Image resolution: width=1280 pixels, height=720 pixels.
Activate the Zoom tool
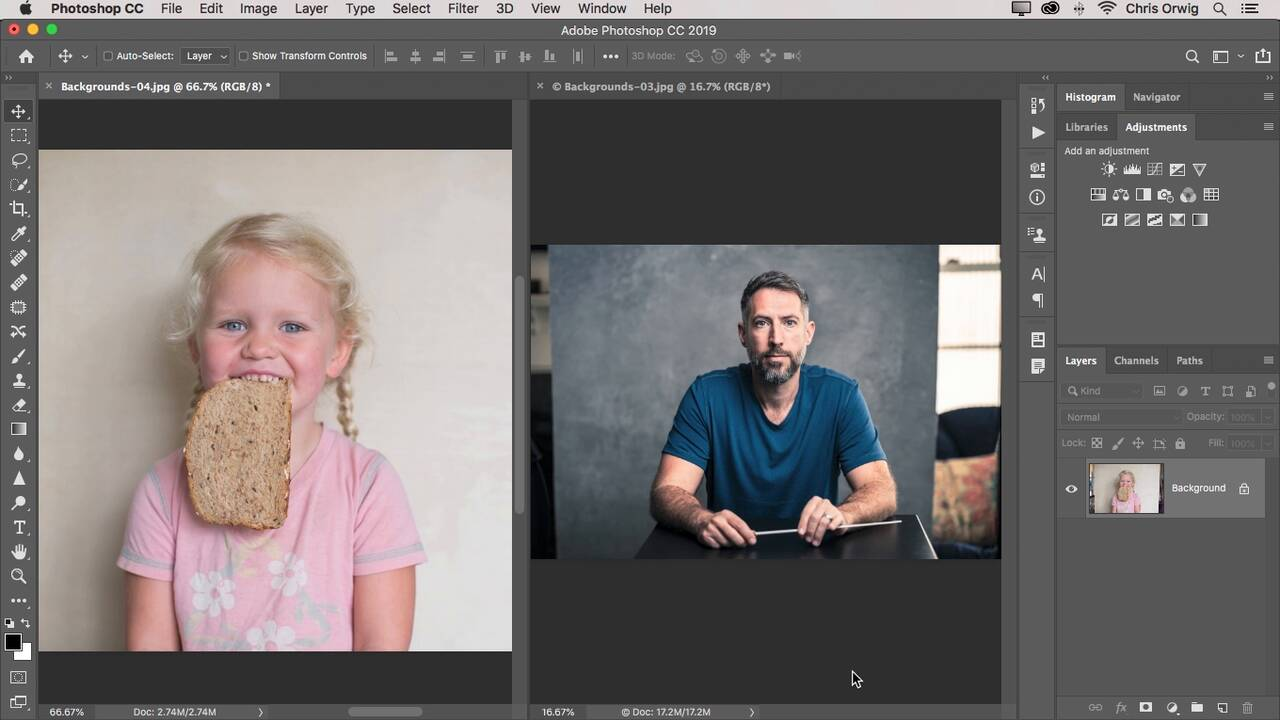point(19,576)
